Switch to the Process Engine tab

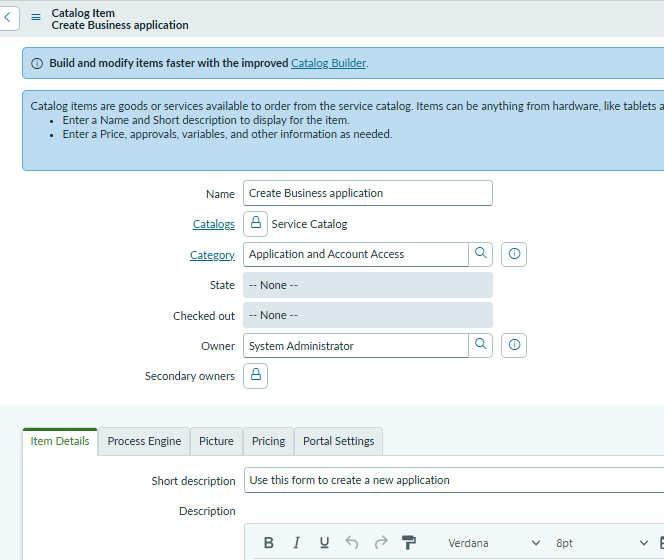pyautogui.click(x=144, y=441)
